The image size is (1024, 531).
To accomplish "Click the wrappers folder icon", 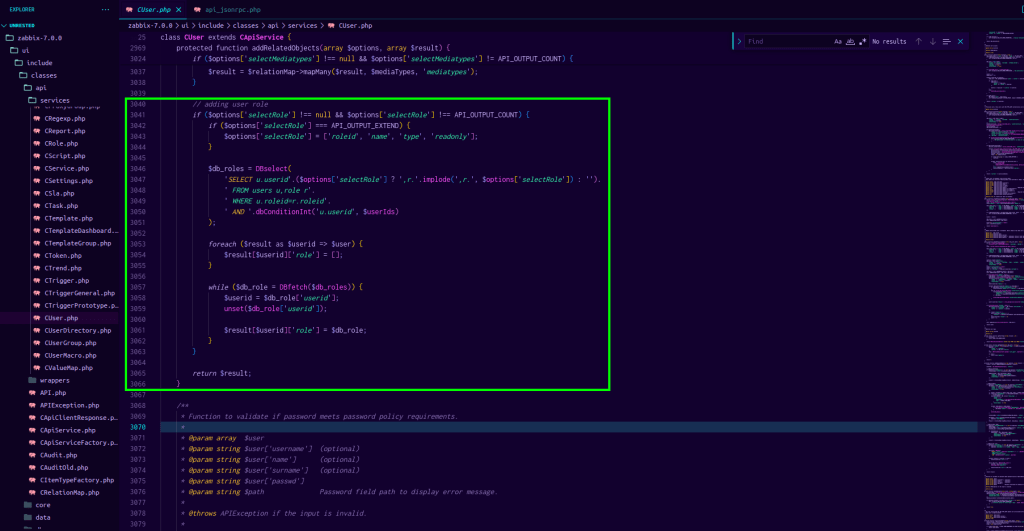I will (x=32, y=380).
